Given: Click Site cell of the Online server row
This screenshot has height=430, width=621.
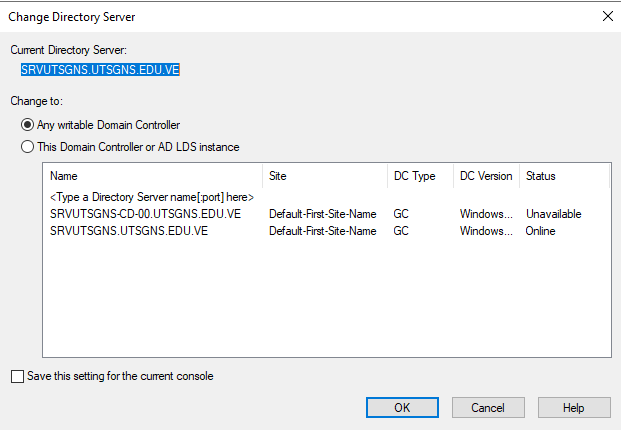Looking at the screenshot, I should point(323,231).
